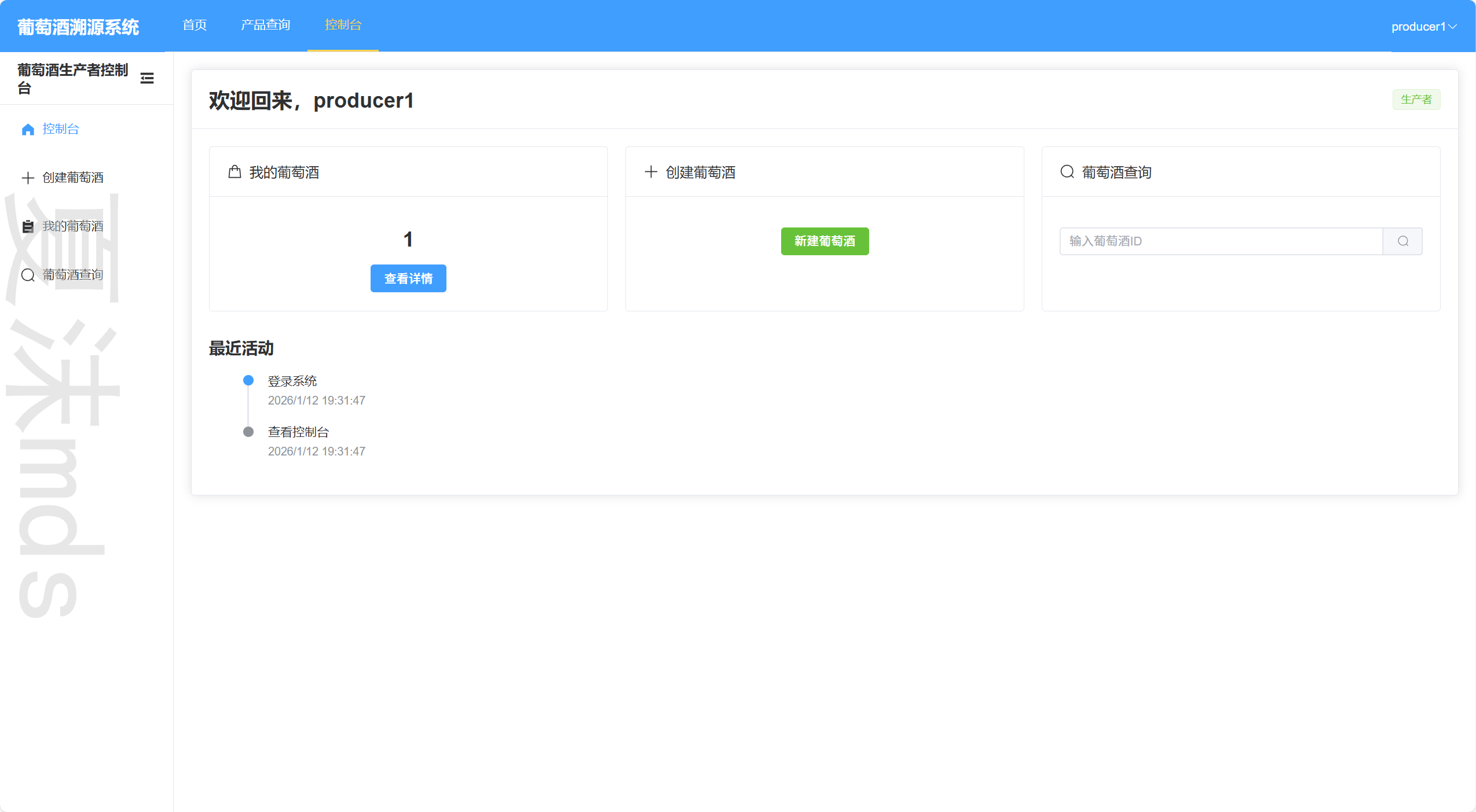Focus the 输入葡萄酒ID input field
This screenshot has width=1476, height=812.
click(1221, 241)
